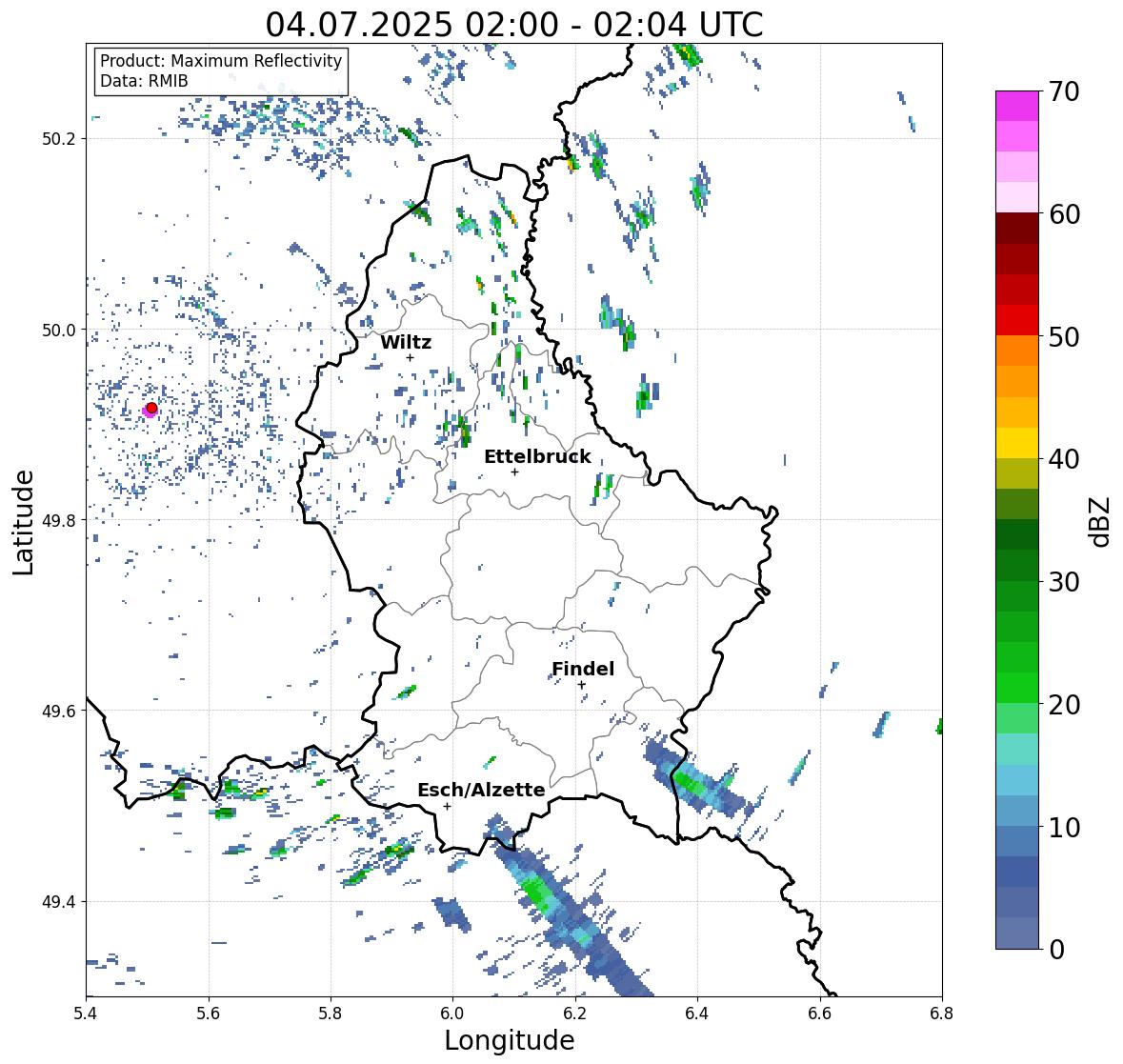
Task: Click the 'Product: Maximum Reflectivity' text
Action: [221, 61]
